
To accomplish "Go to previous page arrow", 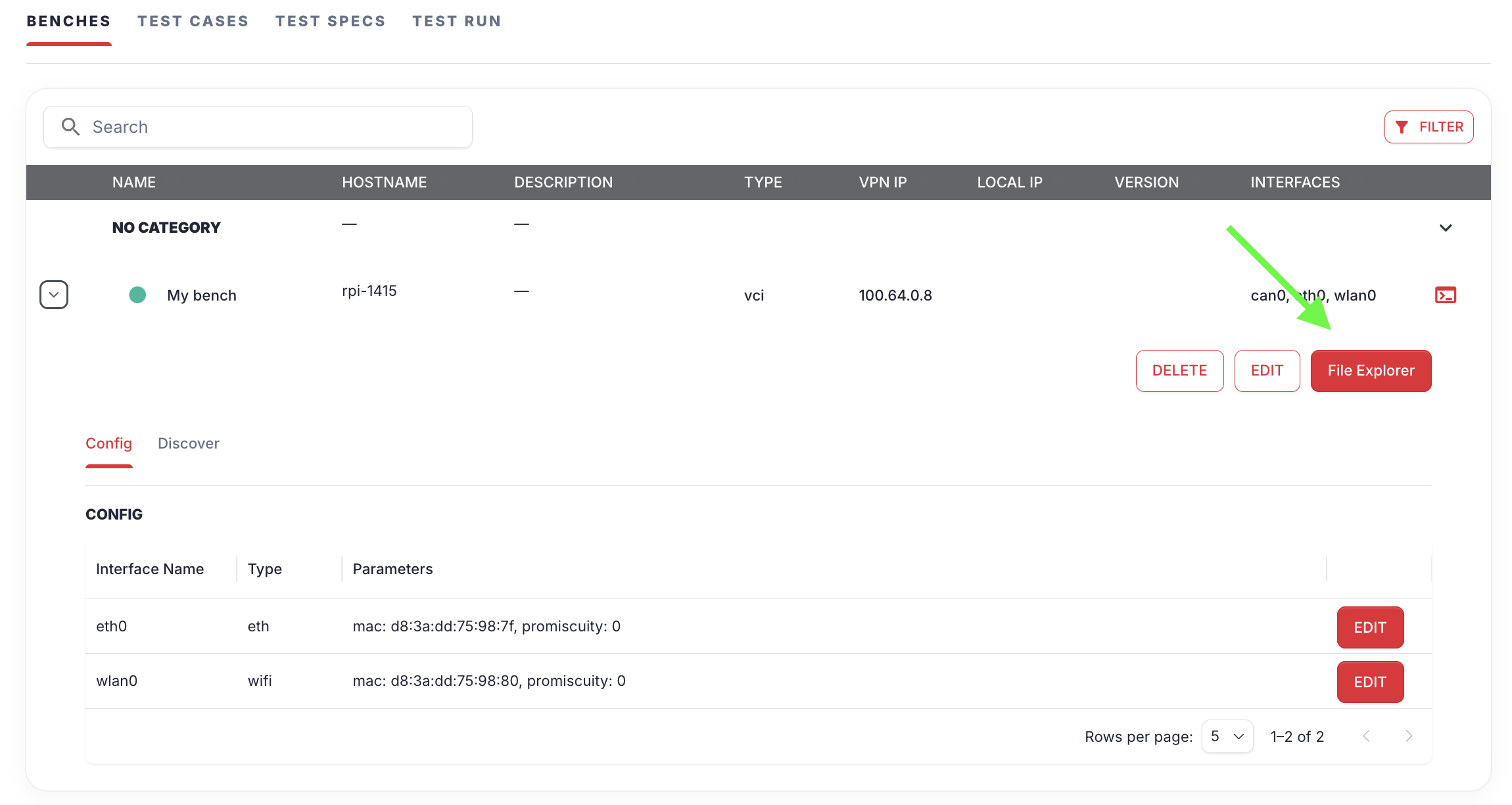I will point(1366,736).
